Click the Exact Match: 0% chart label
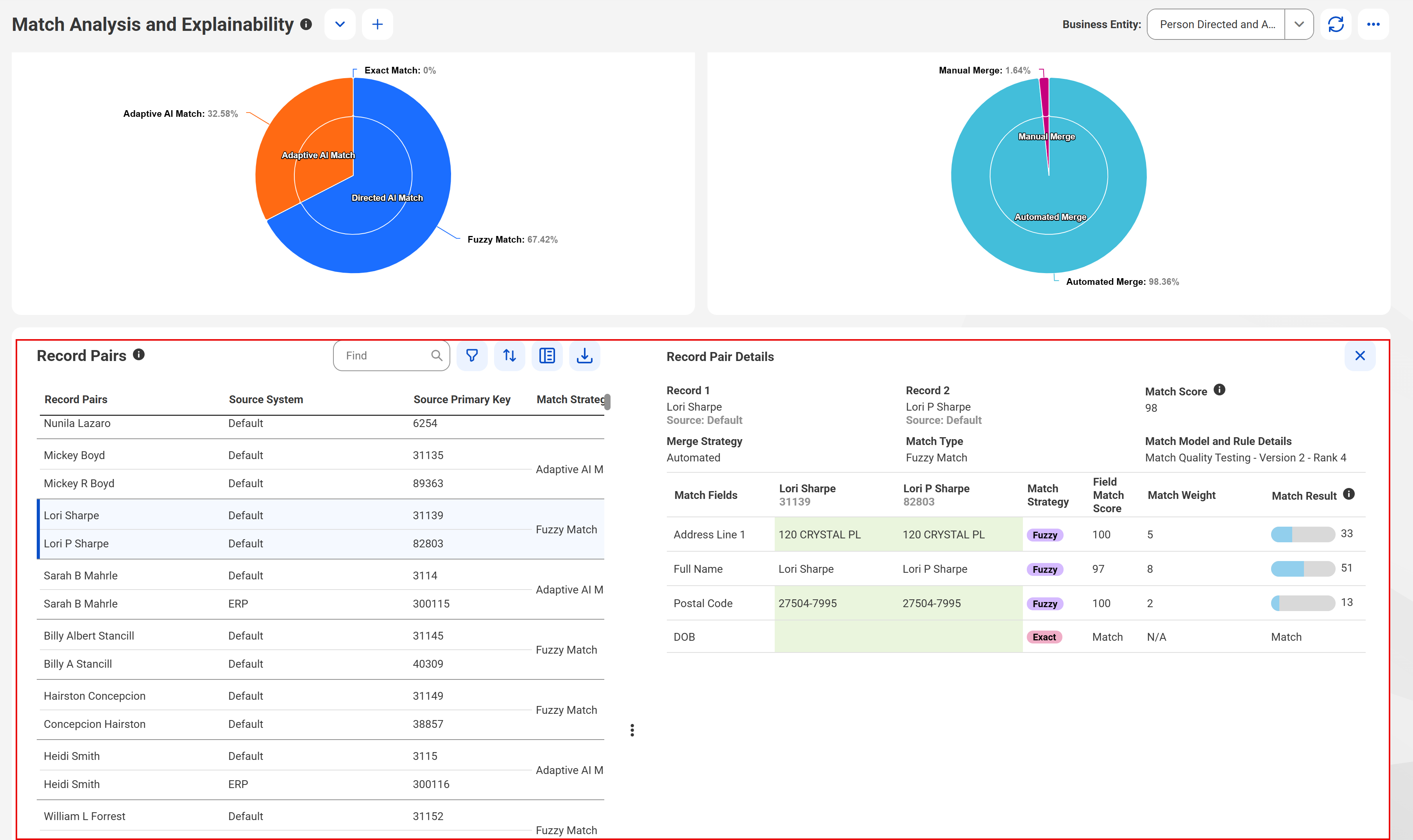 click(400, 70)
